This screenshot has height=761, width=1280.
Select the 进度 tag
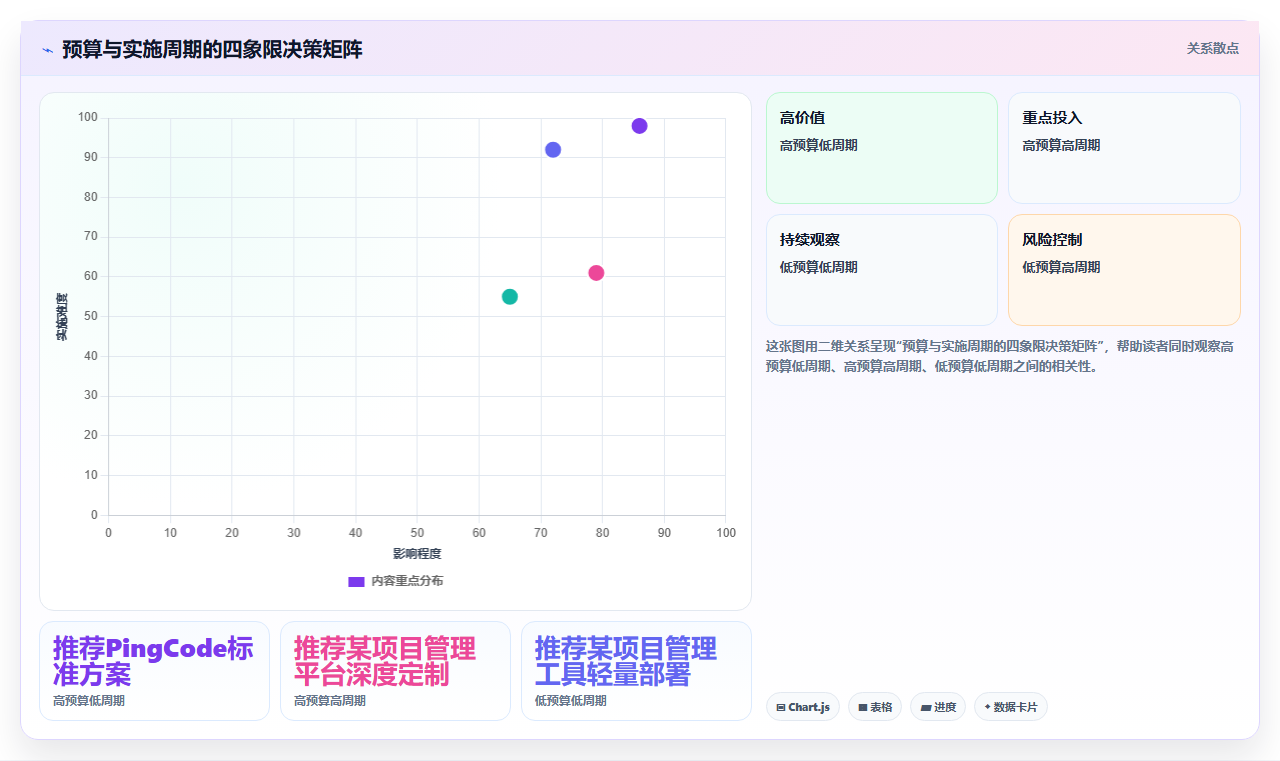pyautogui.click(x=938, y=707)
